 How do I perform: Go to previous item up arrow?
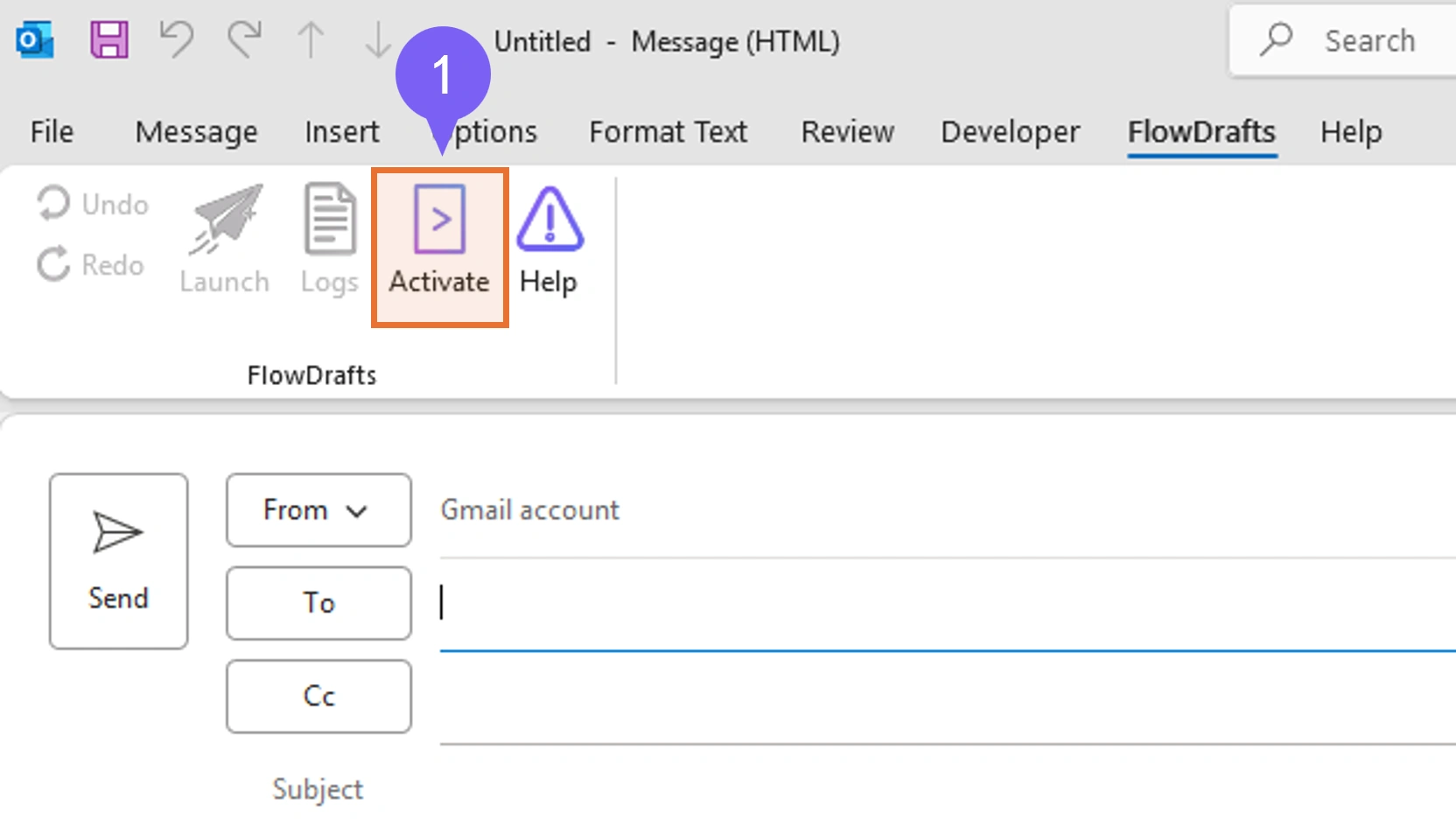[311, 40]
